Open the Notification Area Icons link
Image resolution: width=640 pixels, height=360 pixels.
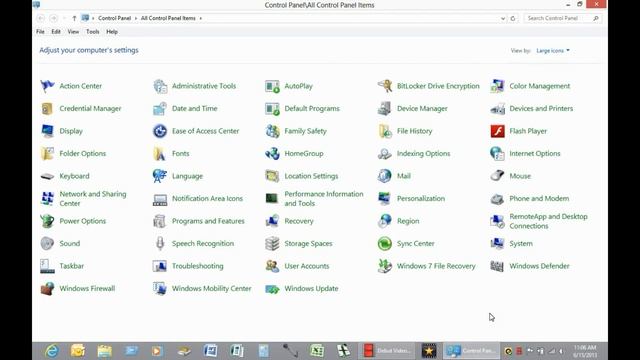[207, 198]
